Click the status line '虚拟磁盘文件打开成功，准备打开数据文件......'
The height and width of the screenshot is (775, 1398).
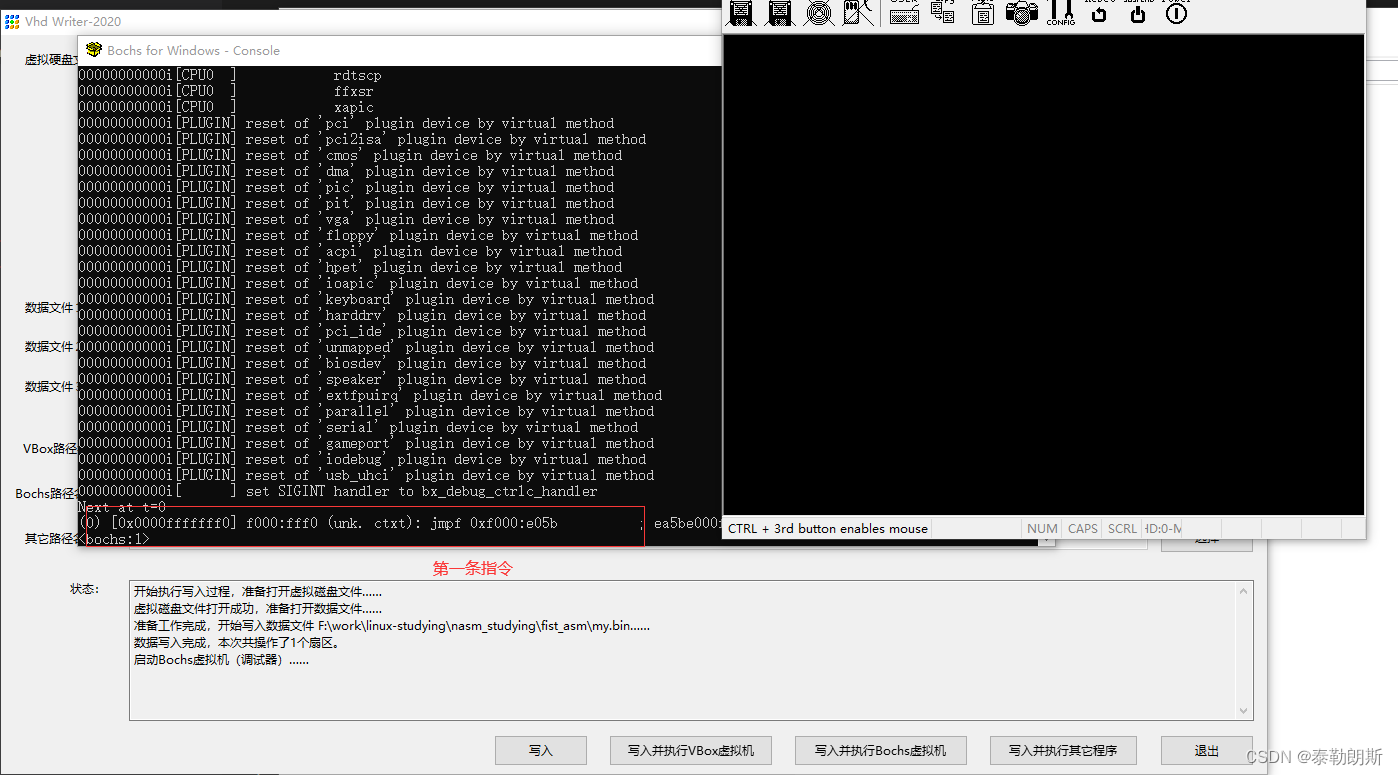tap(257, 609)
